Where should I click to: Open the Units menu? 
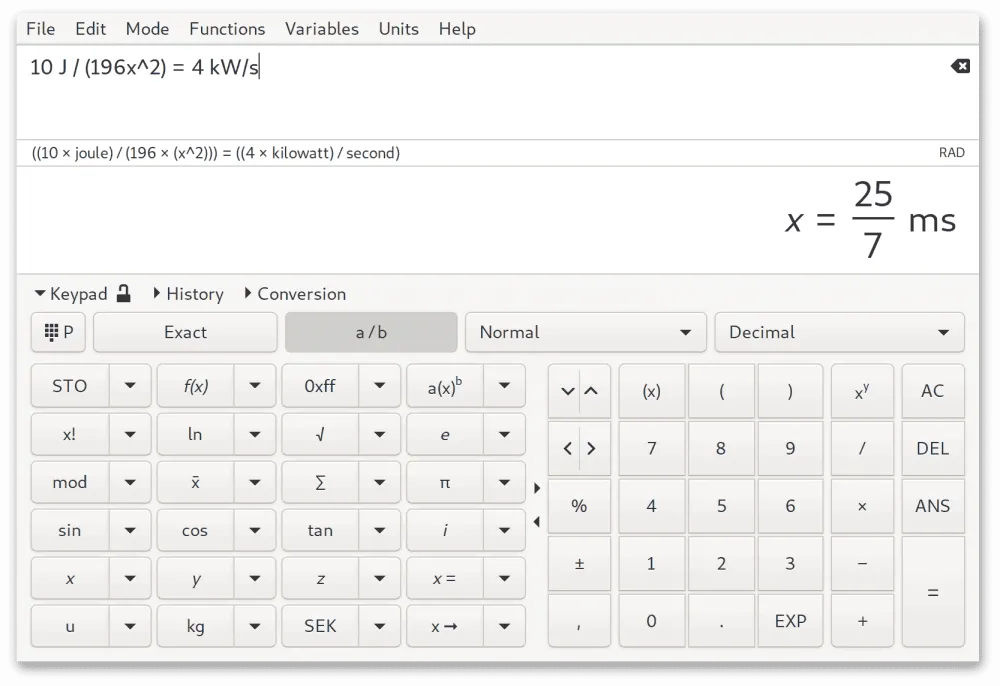pyautogui.click(x=398, y=29)
